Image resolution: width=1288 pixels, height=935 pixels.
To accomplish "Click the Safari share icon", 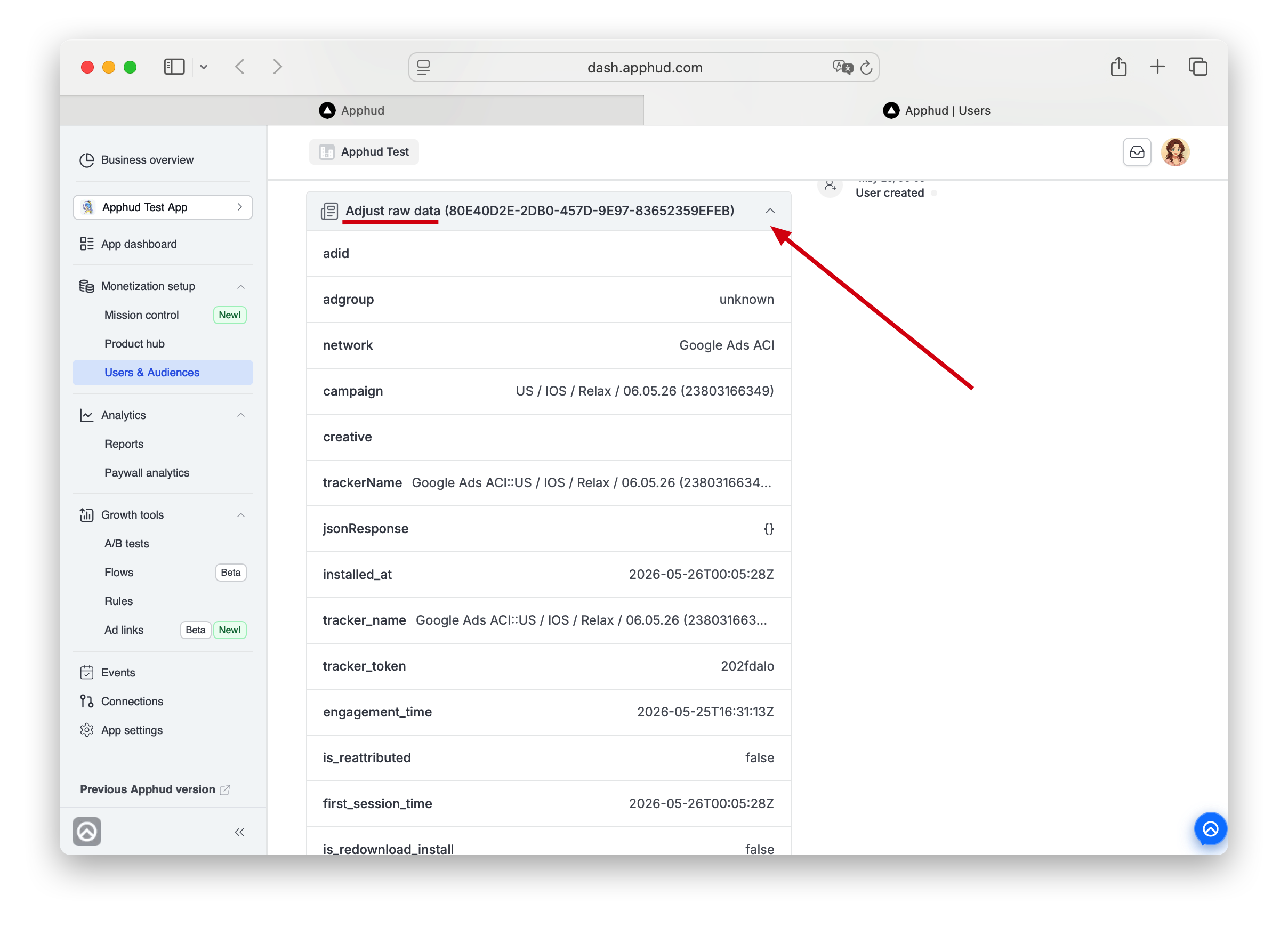I will [x=1119, y=67].
